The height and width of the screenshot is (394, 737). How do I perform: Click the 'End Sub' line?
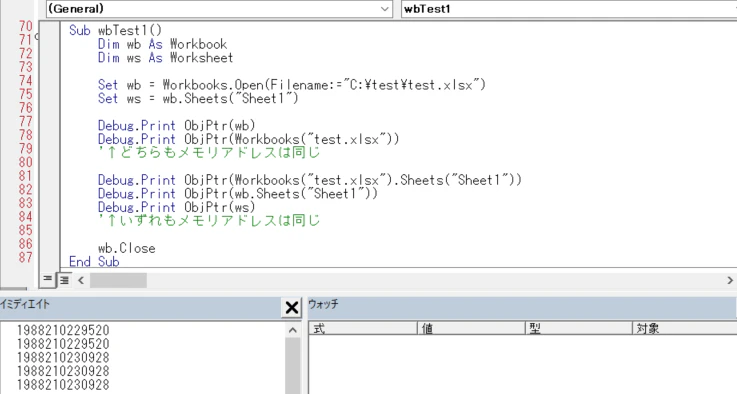[94, 262]
